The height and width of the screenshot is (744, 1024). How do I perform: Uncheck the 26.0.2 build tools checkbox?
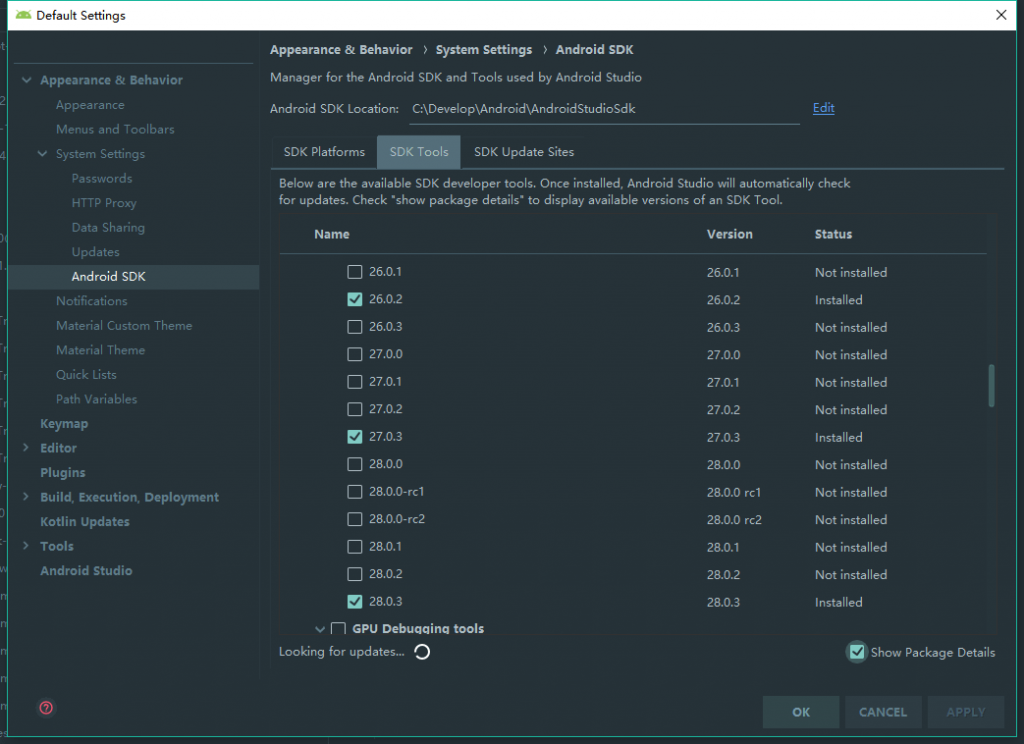355,299
